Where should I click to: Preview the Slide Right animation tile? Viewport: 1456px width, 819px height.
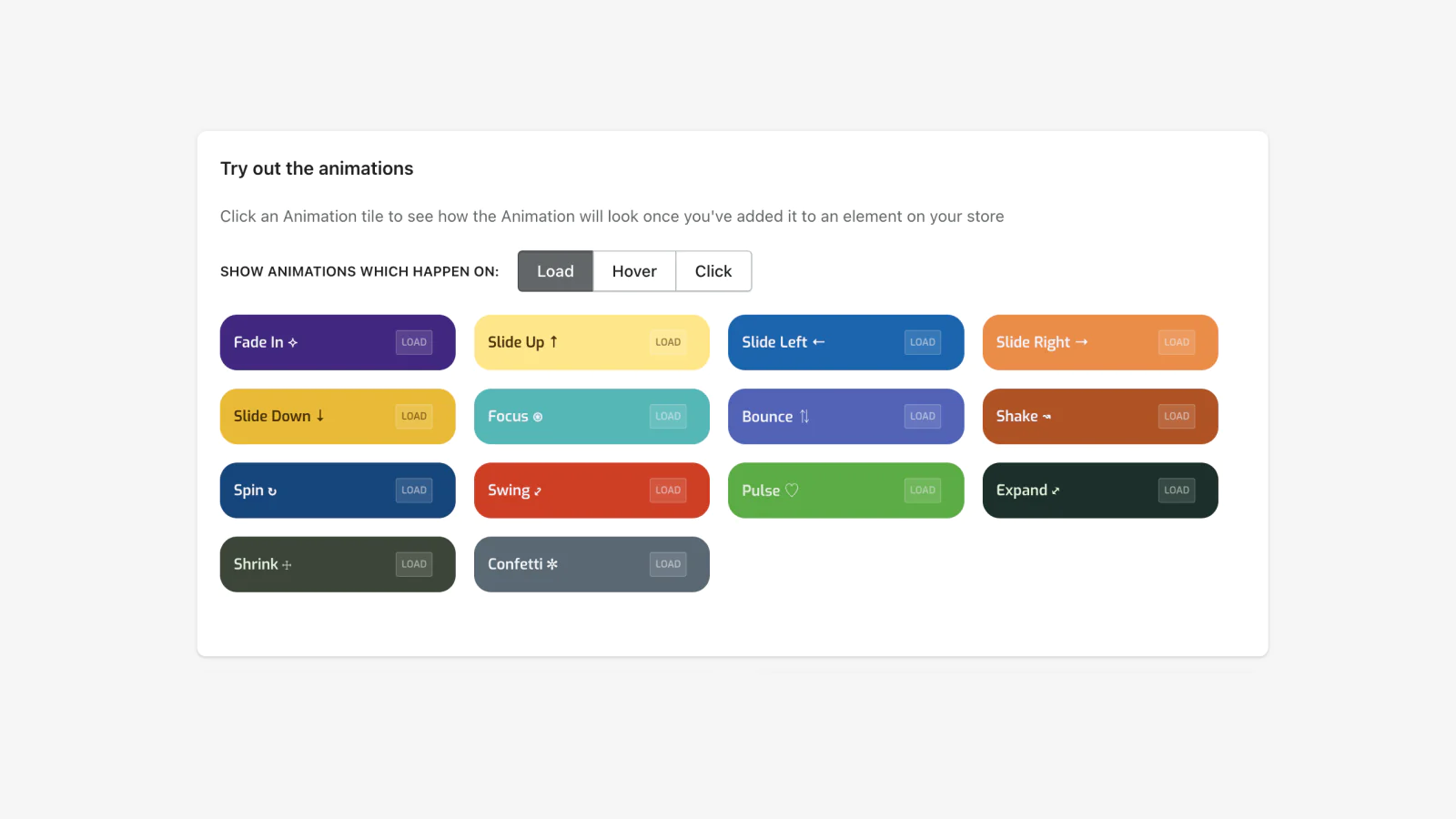[1100, 342]
